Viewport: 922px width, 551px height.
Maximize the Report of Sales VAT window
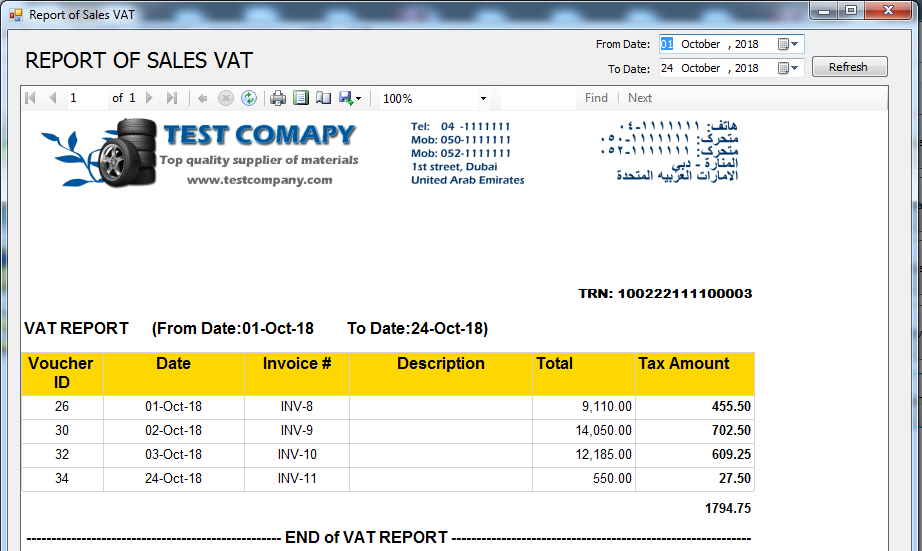(851, 11)
